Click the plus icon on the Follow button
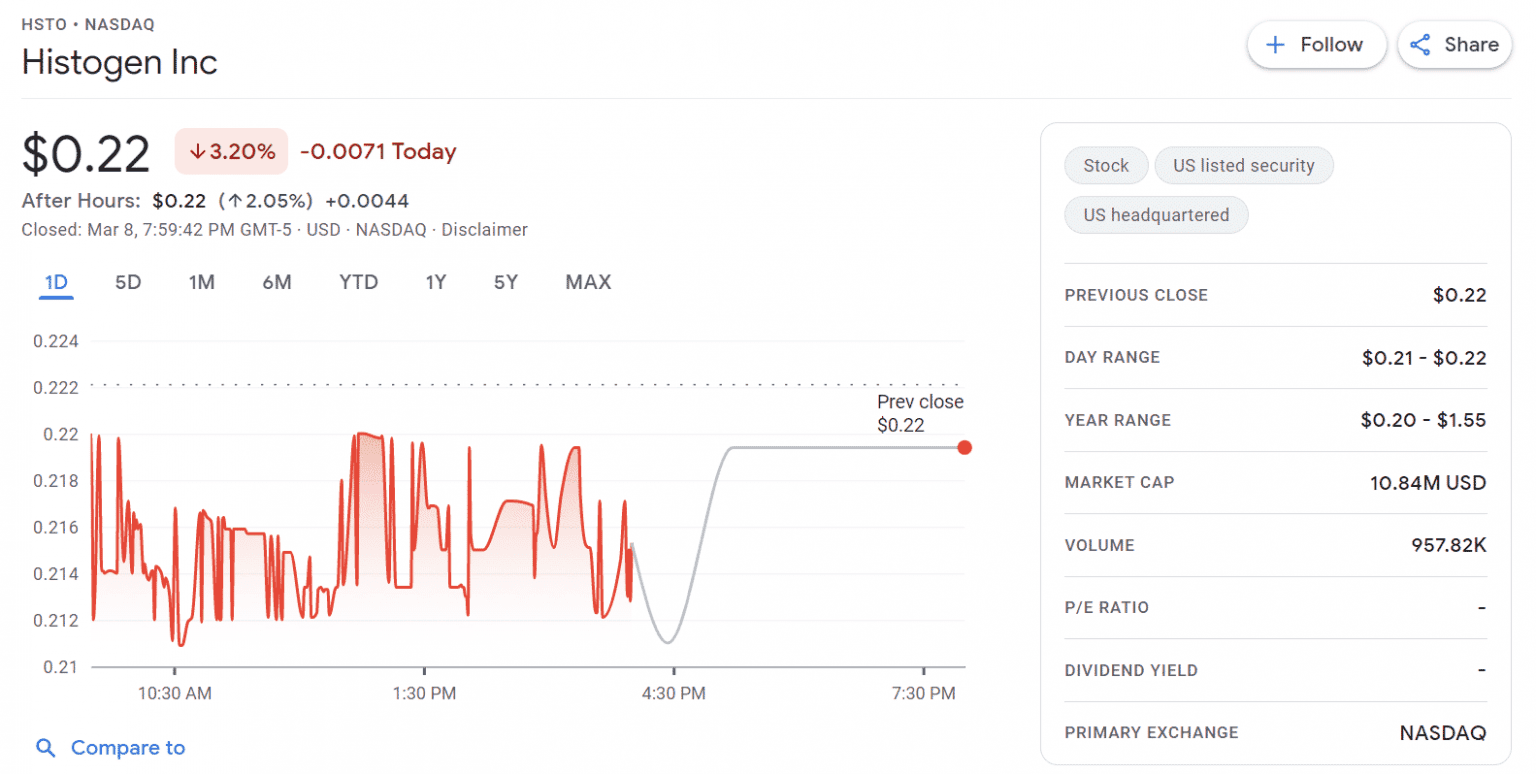1536x774 pixels. [1276, 44]
